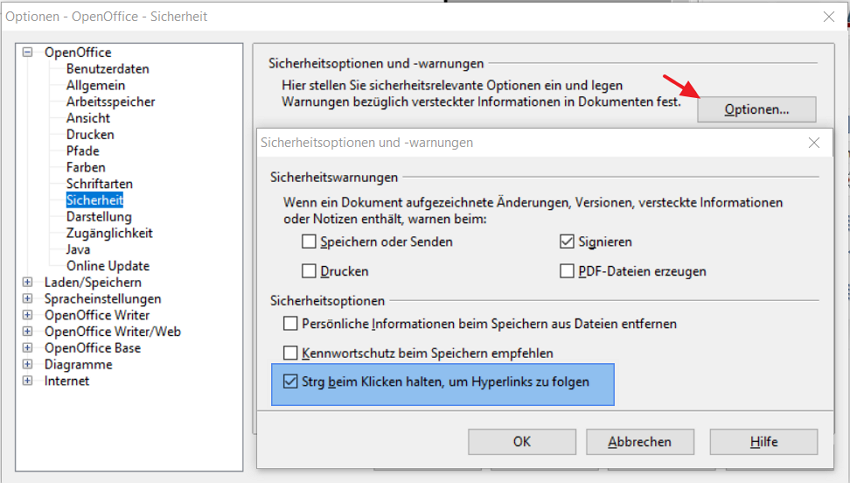
Task: Select the Laden/Speichern label
Action: 93,282
